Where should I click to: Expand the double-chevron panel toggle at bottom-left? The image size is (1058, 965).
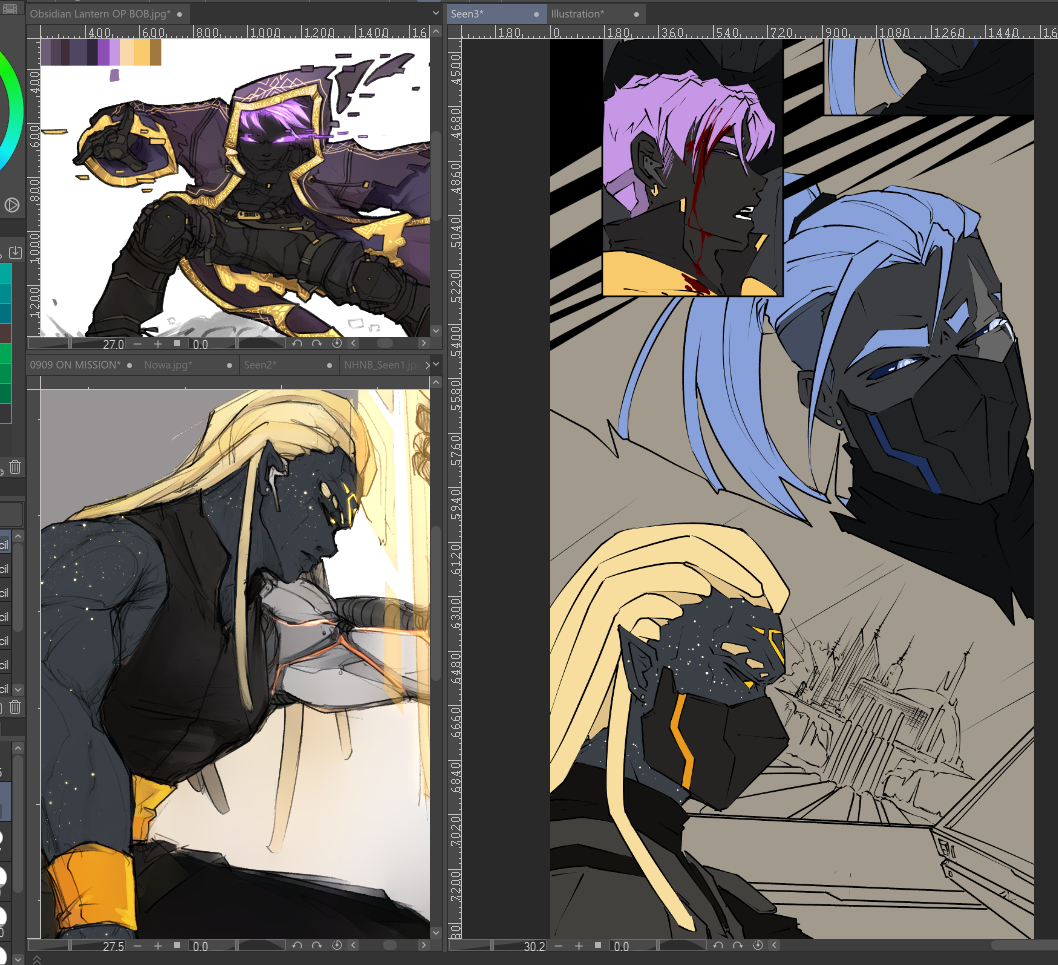pyautogui.click(x=36, y=960)
